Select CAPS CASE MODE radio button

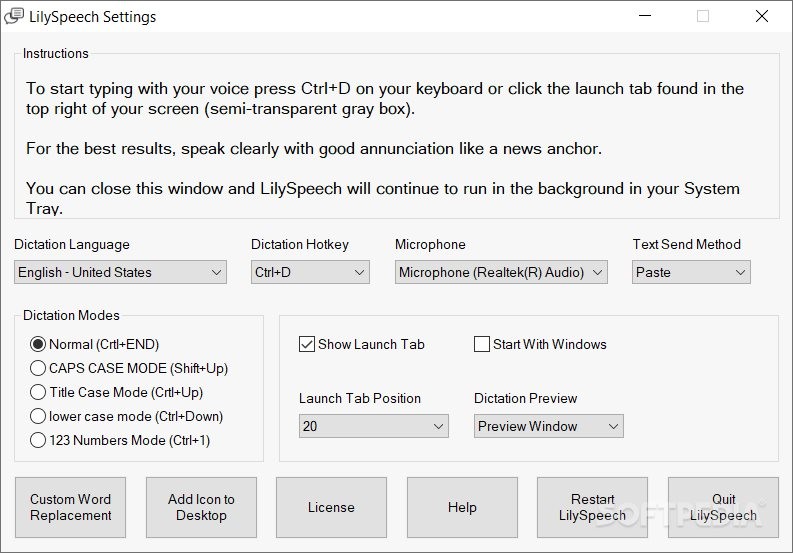[x=38, y=368]
